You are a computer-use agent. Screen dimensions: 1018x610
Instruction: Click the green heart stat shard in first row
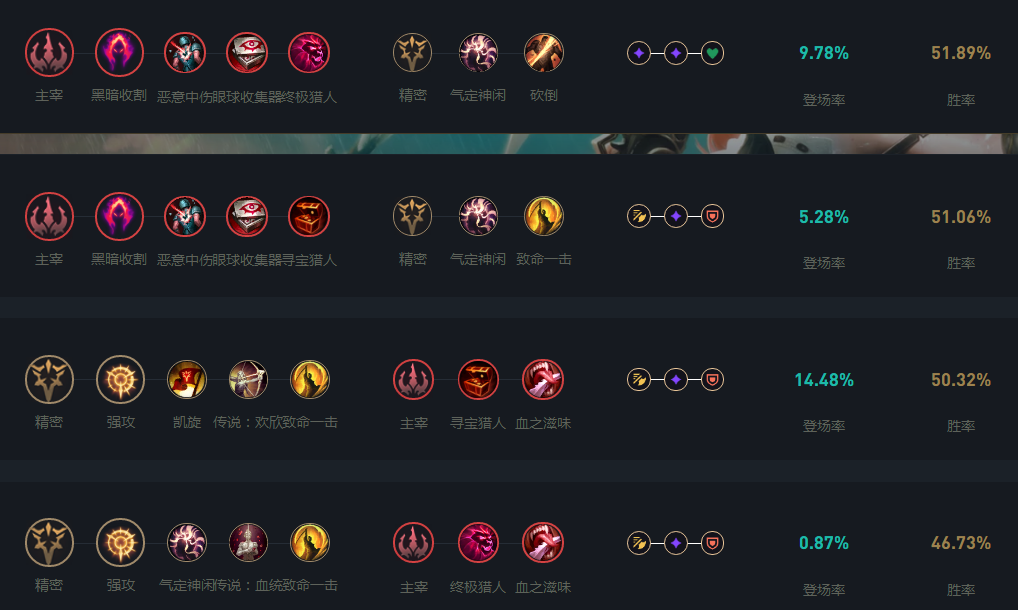[712, 53]
